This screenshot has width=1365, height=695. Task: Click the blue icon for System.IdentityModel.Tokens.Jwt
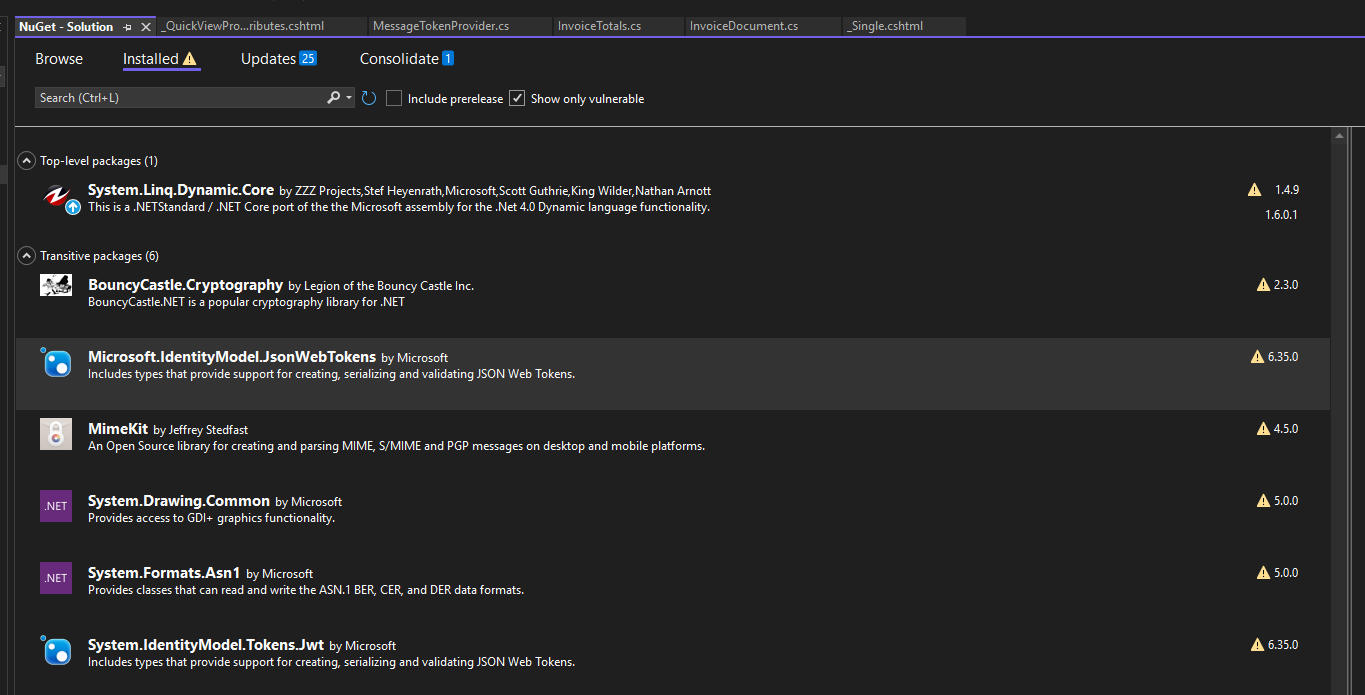[x=56, y=650]
